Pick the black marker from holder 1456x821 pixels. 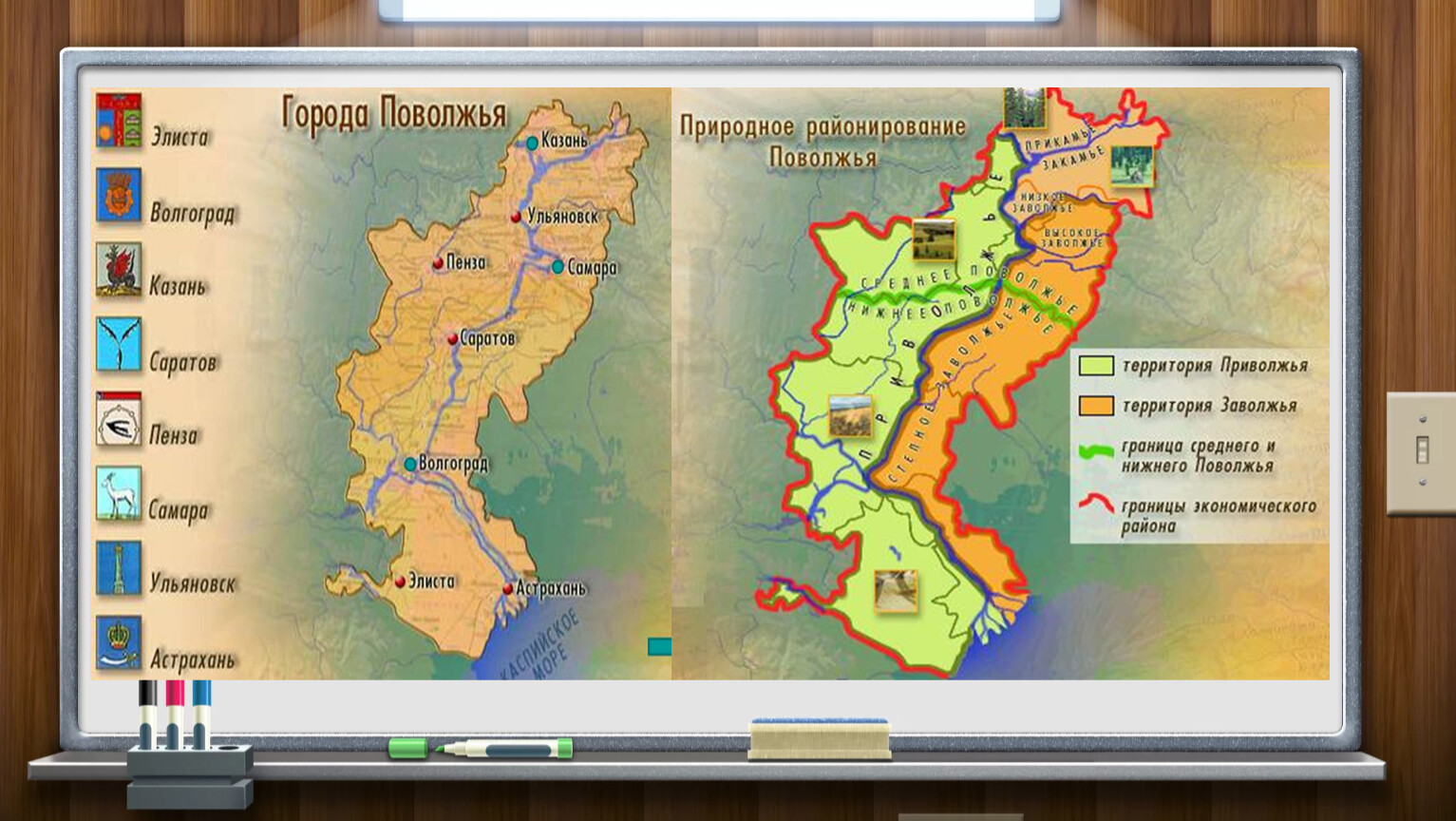[x=147, y=715]
